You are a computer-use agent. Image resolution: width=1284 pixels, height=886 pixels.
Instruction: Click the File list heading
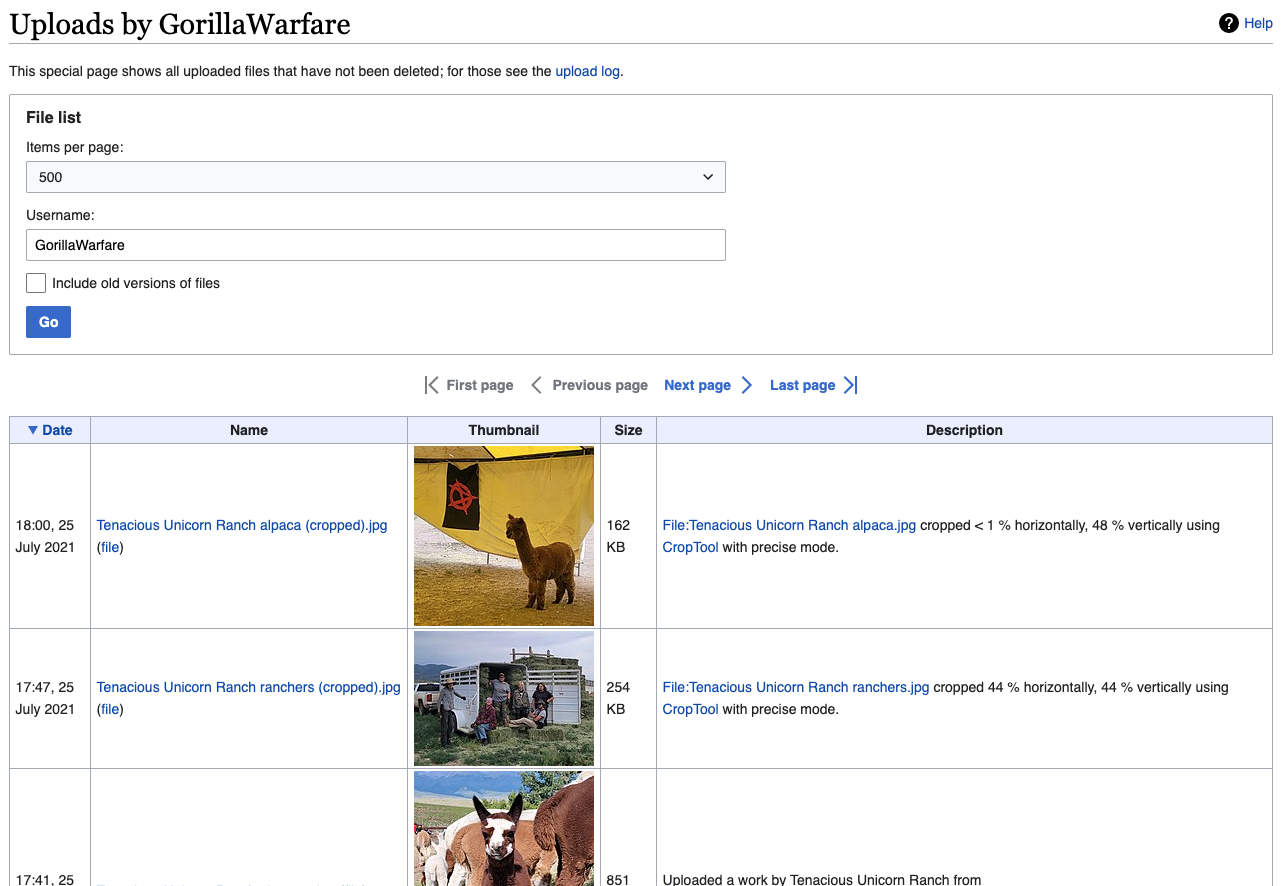[54, 117]
